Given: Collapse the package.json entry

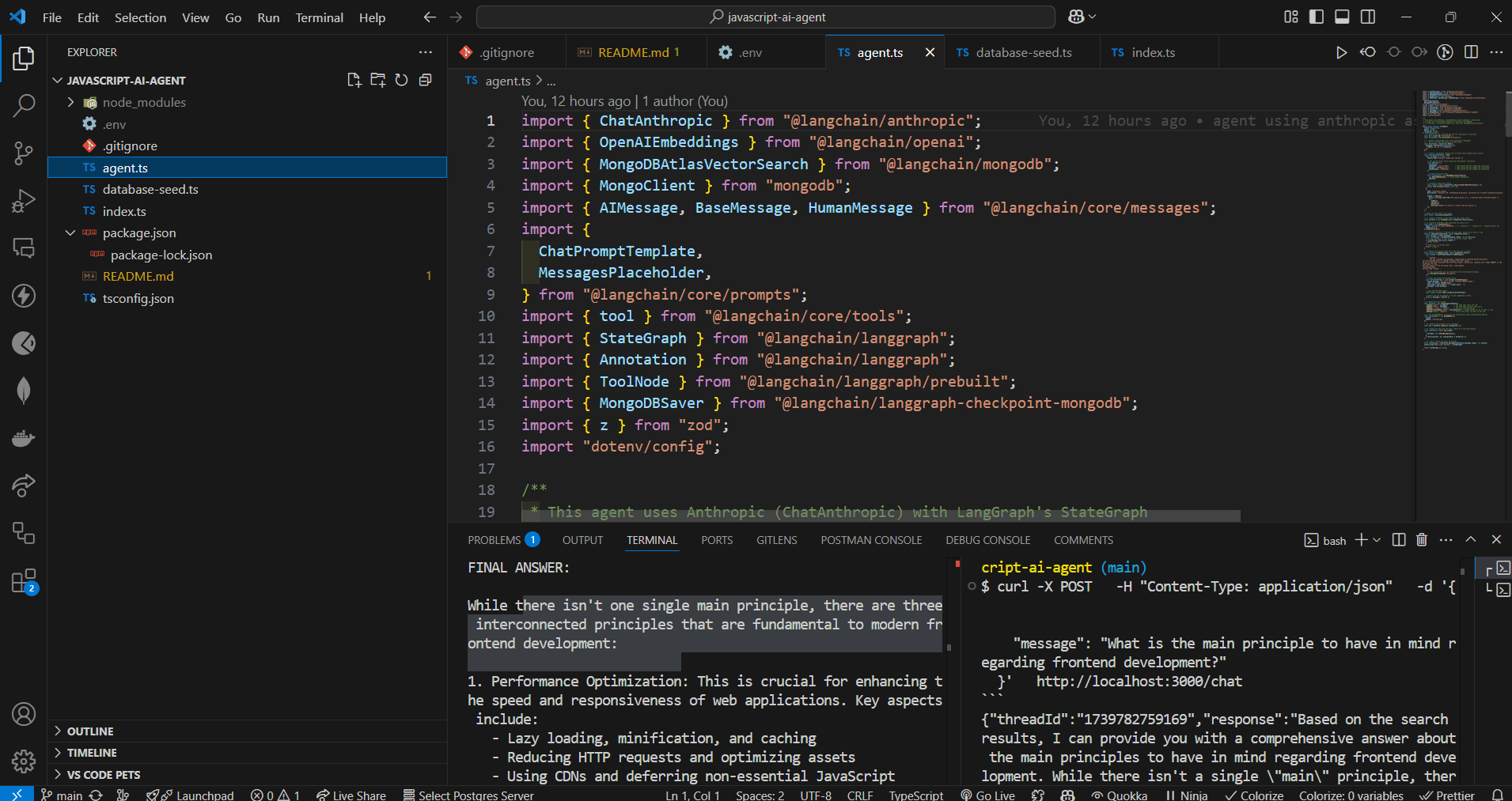Looking at the screenshot, I should [70, 232].
